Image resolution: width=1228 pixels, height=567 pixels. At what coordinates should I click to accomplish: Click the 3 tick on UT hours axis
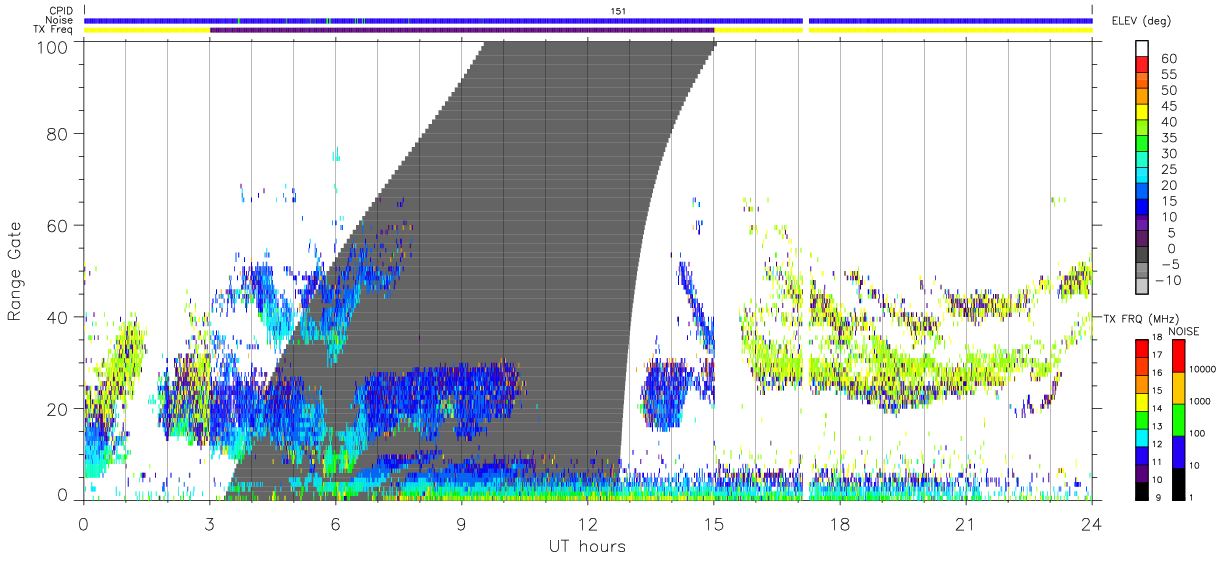(x=209, y=523)
